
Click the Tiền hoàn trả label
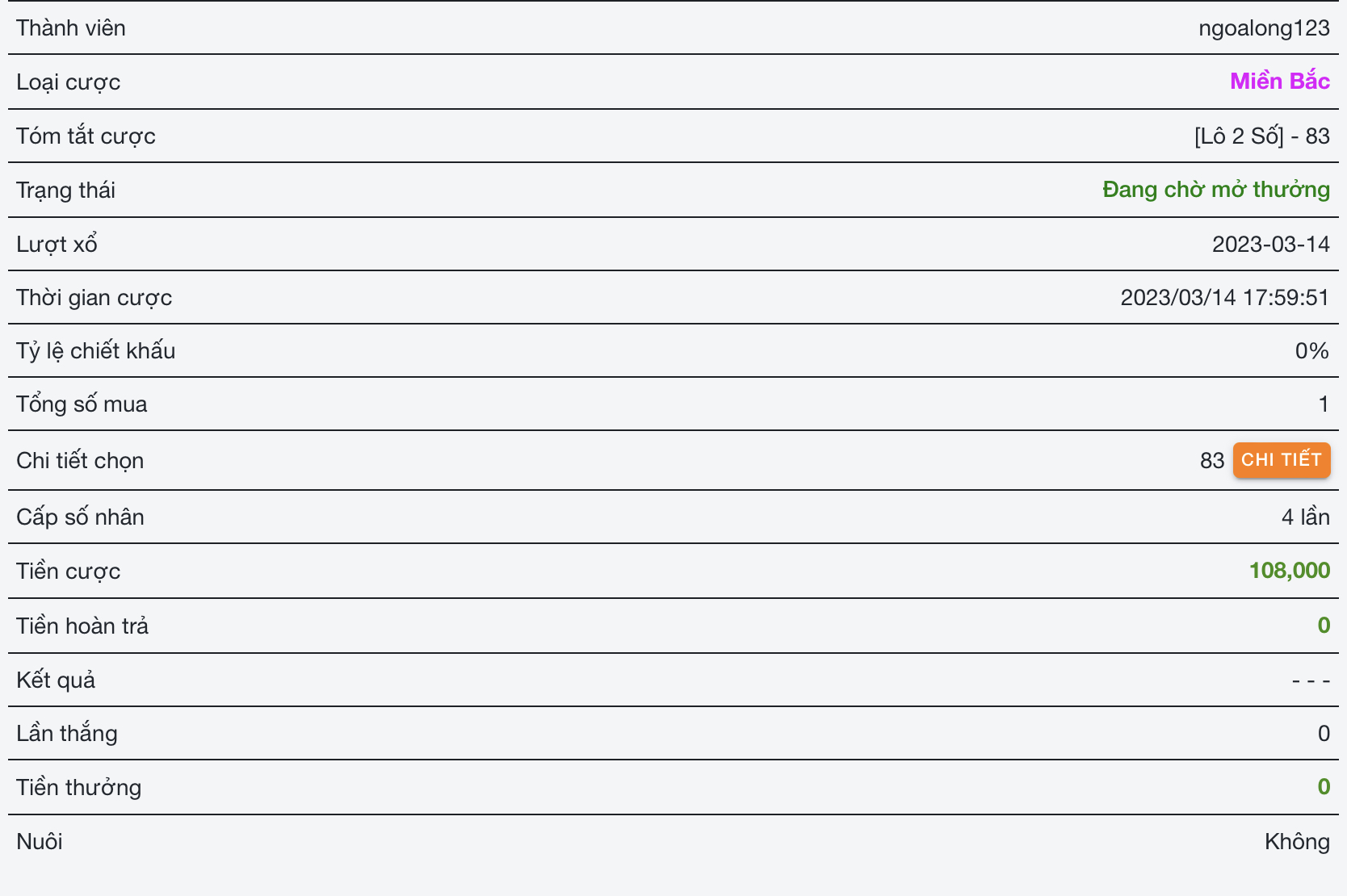point(82,626)
